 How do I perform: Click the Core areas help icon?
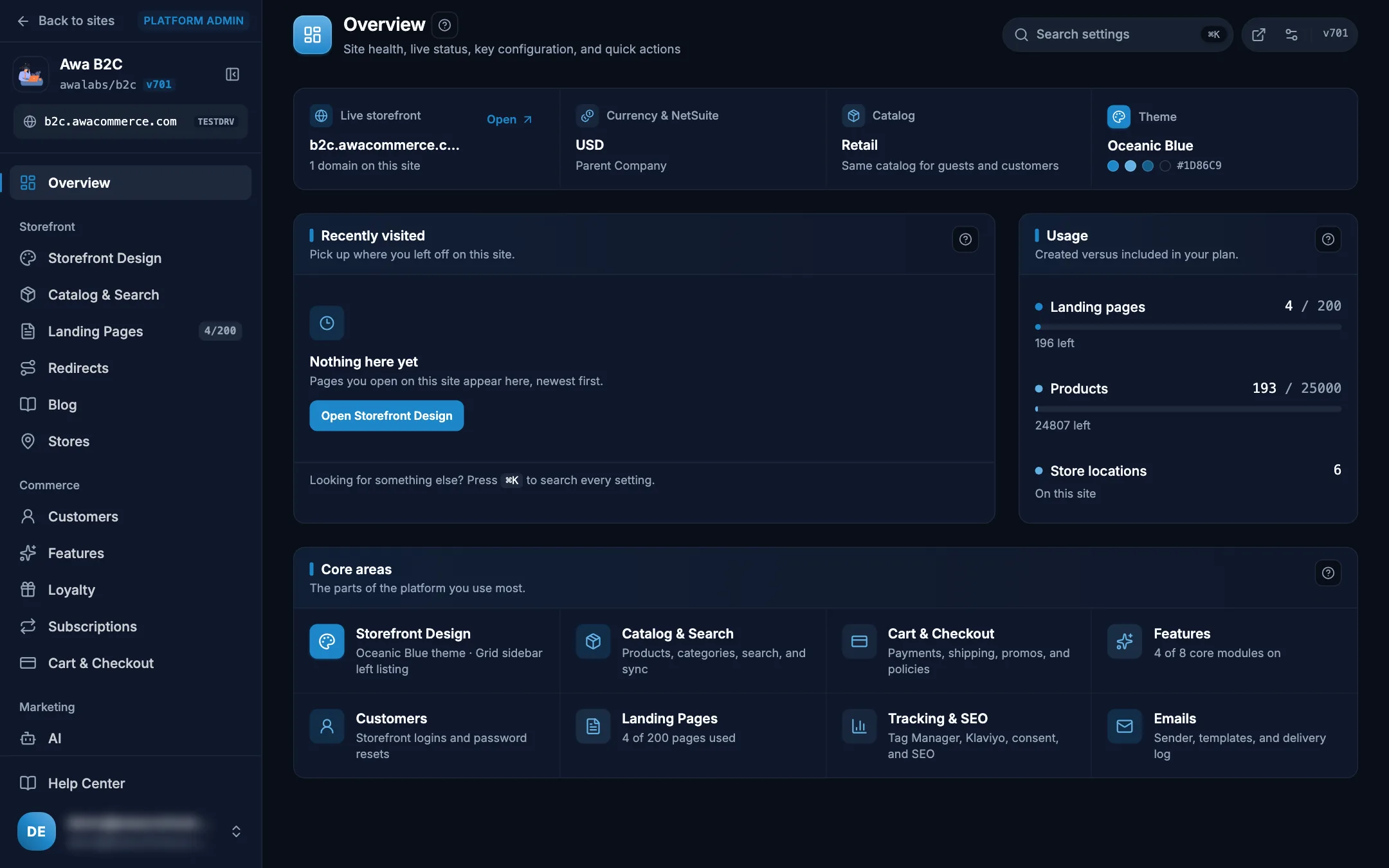[x=1328, y=573]
